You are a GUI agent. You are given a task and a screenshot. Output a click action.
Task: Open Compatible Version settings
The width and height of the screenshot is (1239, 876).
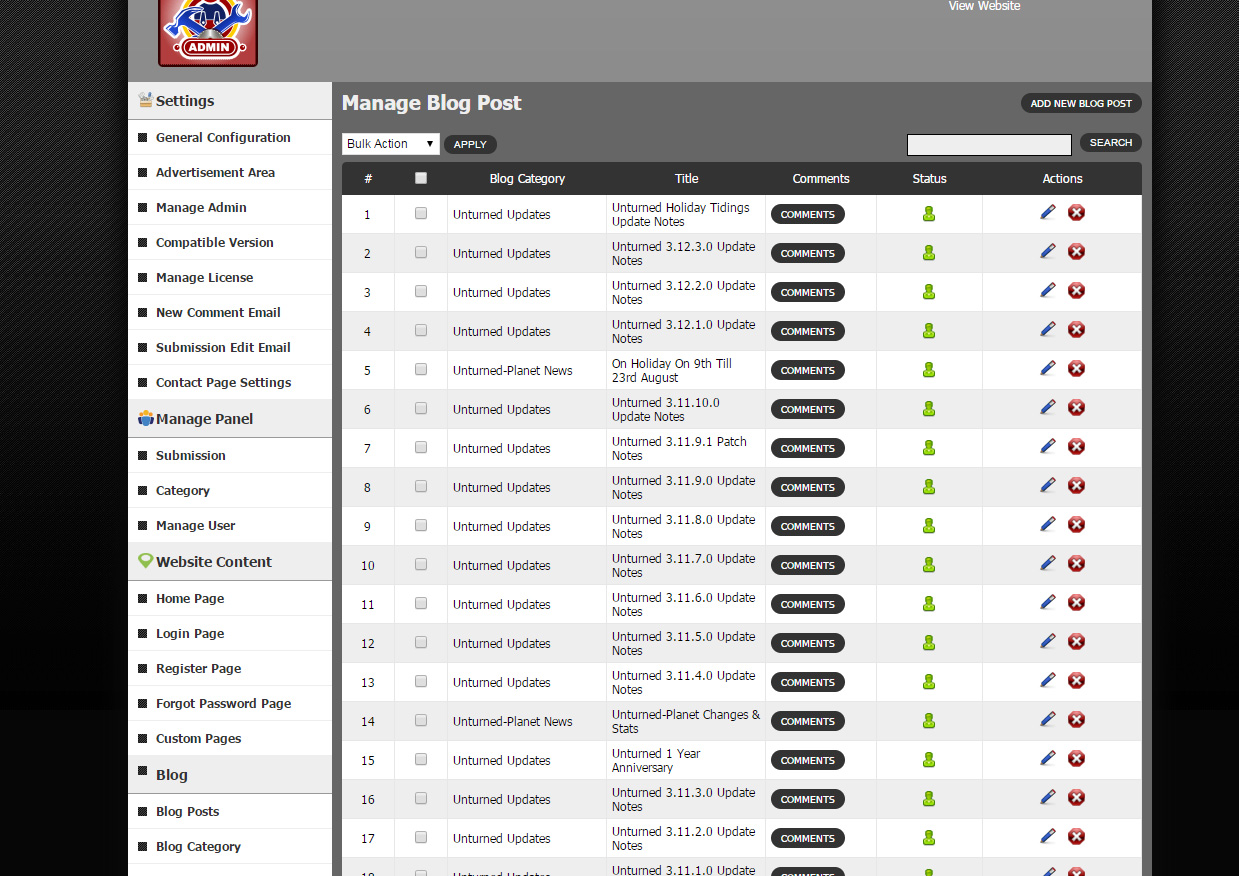[x=214, y=242]
